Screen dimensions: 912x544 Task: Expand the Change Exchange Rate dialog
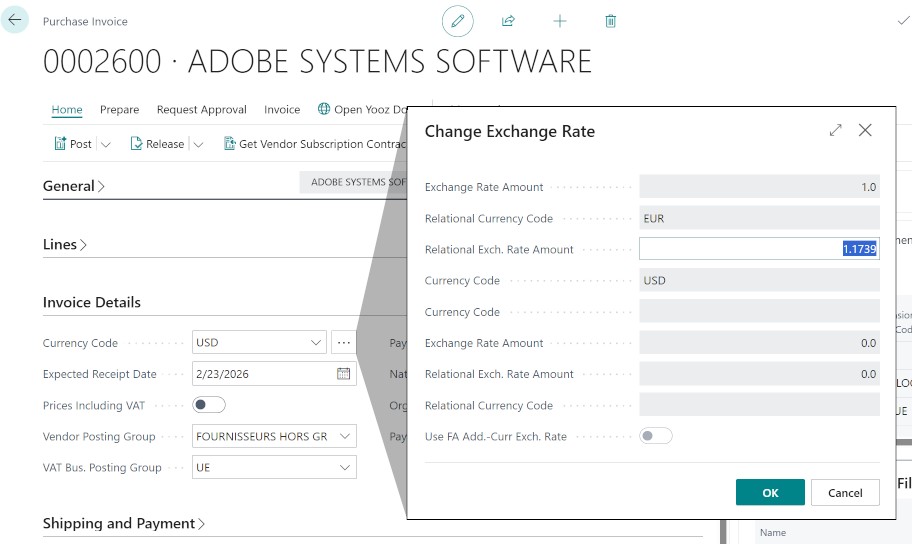tap(836, 130)
